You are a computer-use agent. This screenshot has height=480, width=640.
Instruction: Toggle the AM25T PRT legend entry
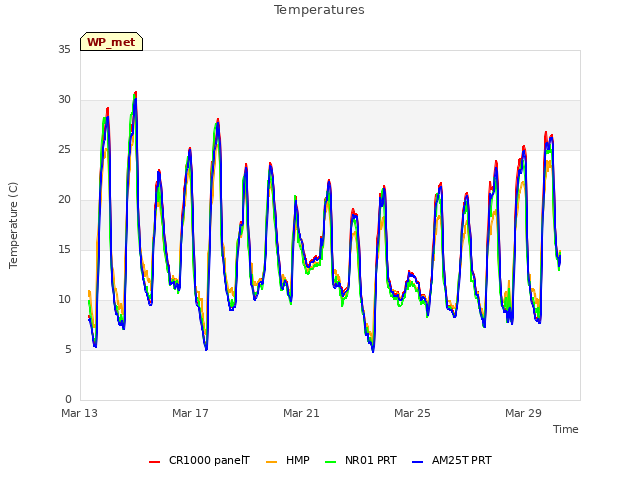click(452, 460)
